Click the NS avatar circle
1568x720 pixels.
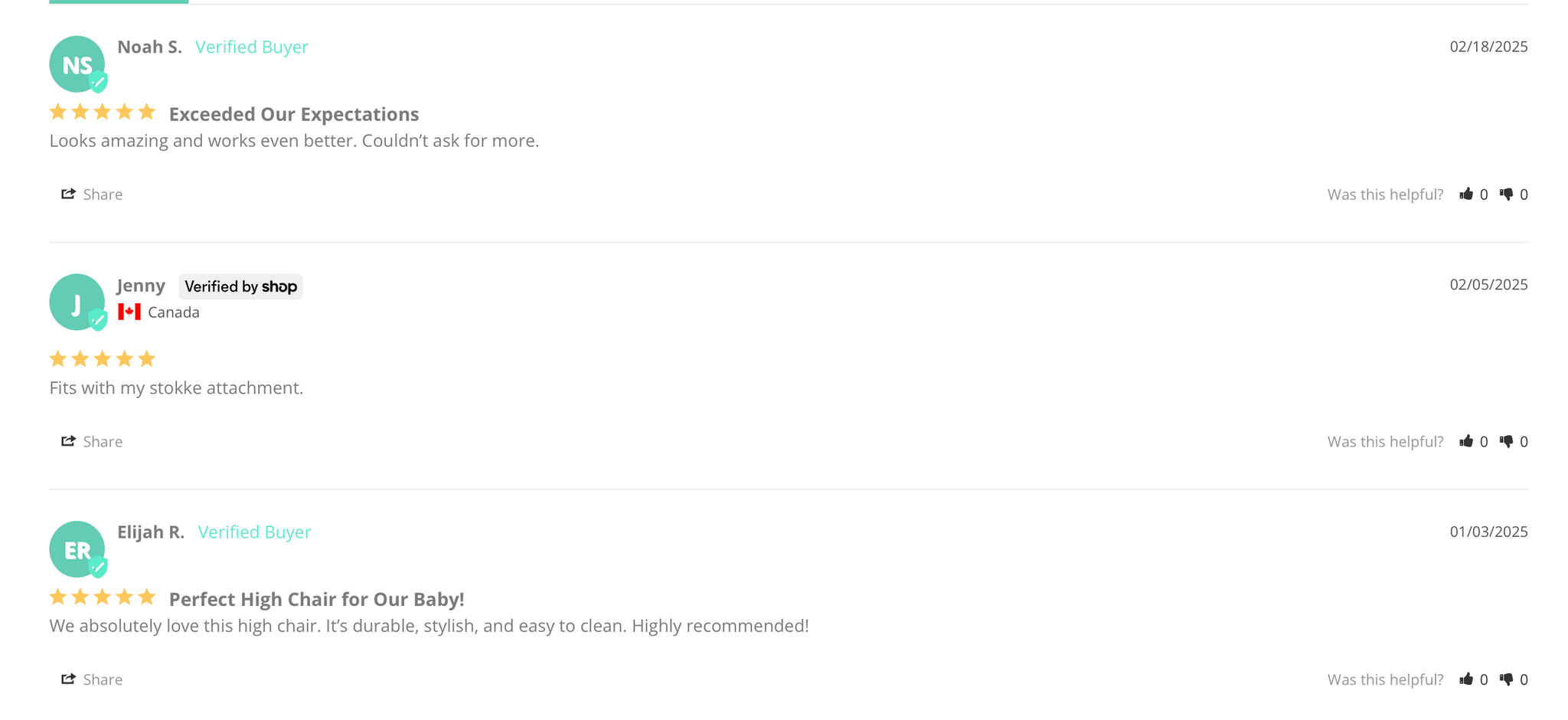[x=77, y=64]
